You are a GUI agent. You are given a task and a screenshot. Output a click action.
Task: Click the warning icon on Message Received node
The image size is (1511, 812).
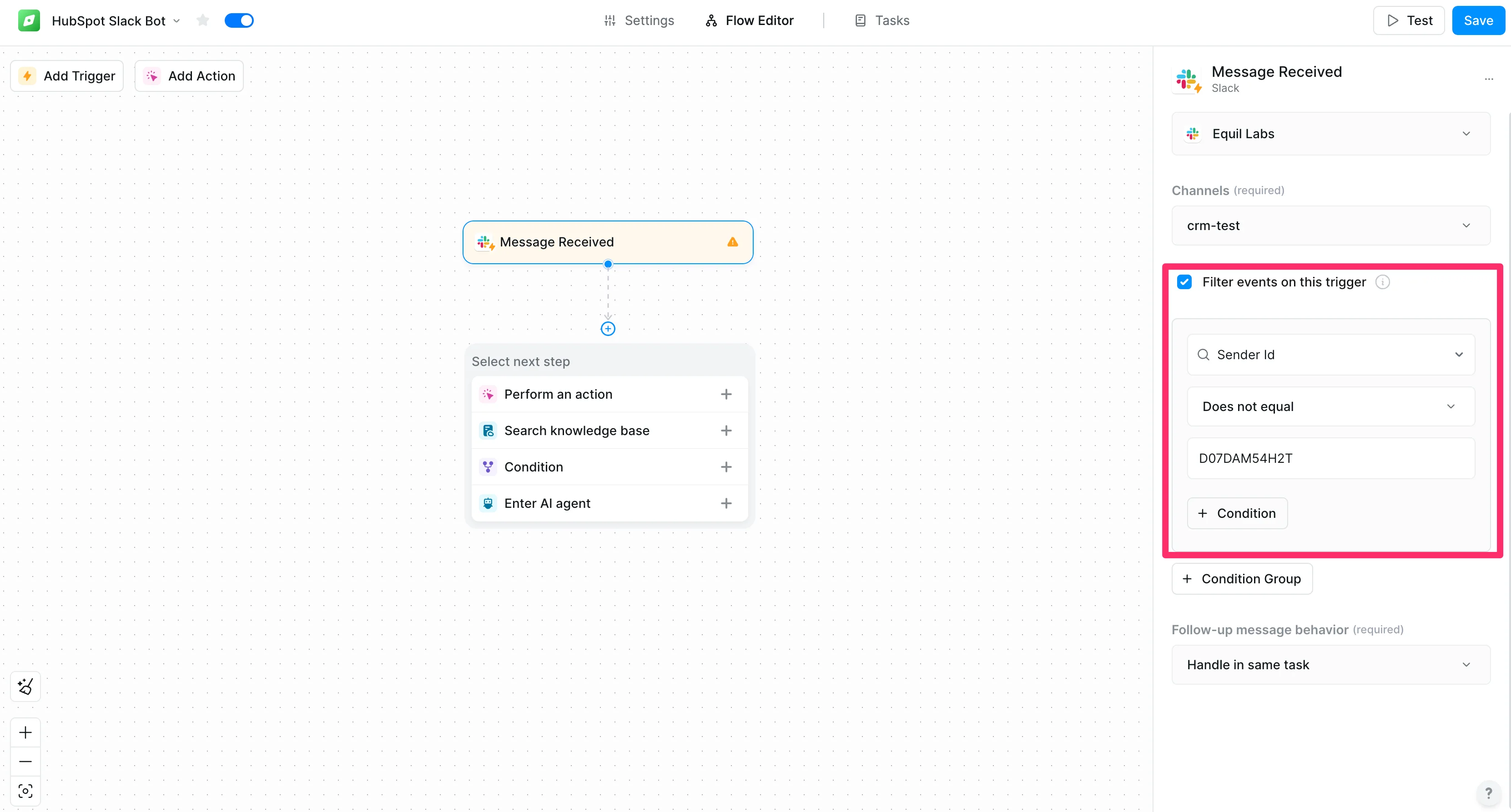pos(733,242)
